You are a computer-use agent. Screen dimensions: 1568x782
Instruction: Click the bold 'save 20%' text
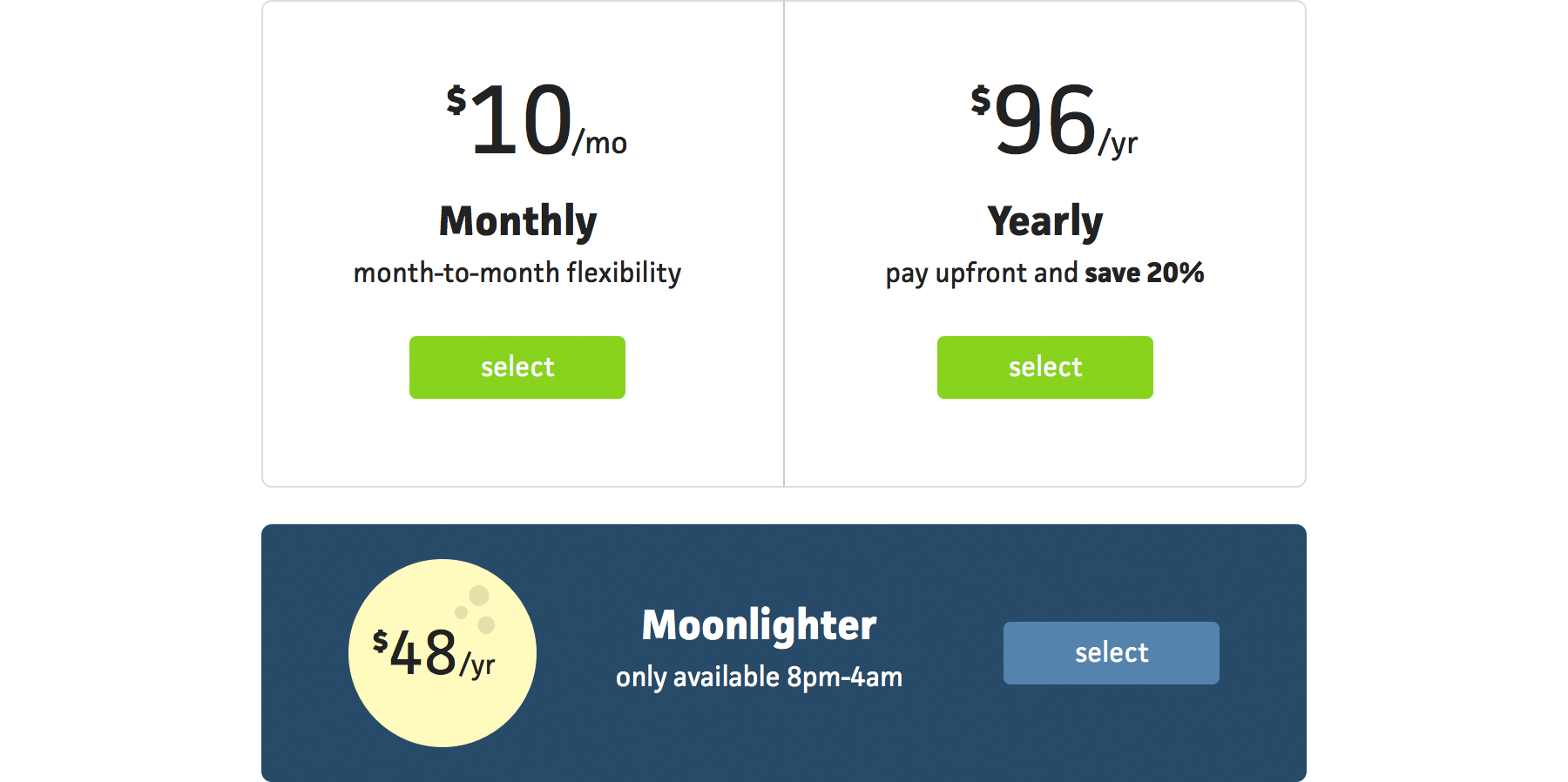click(x=1145, y=273)
